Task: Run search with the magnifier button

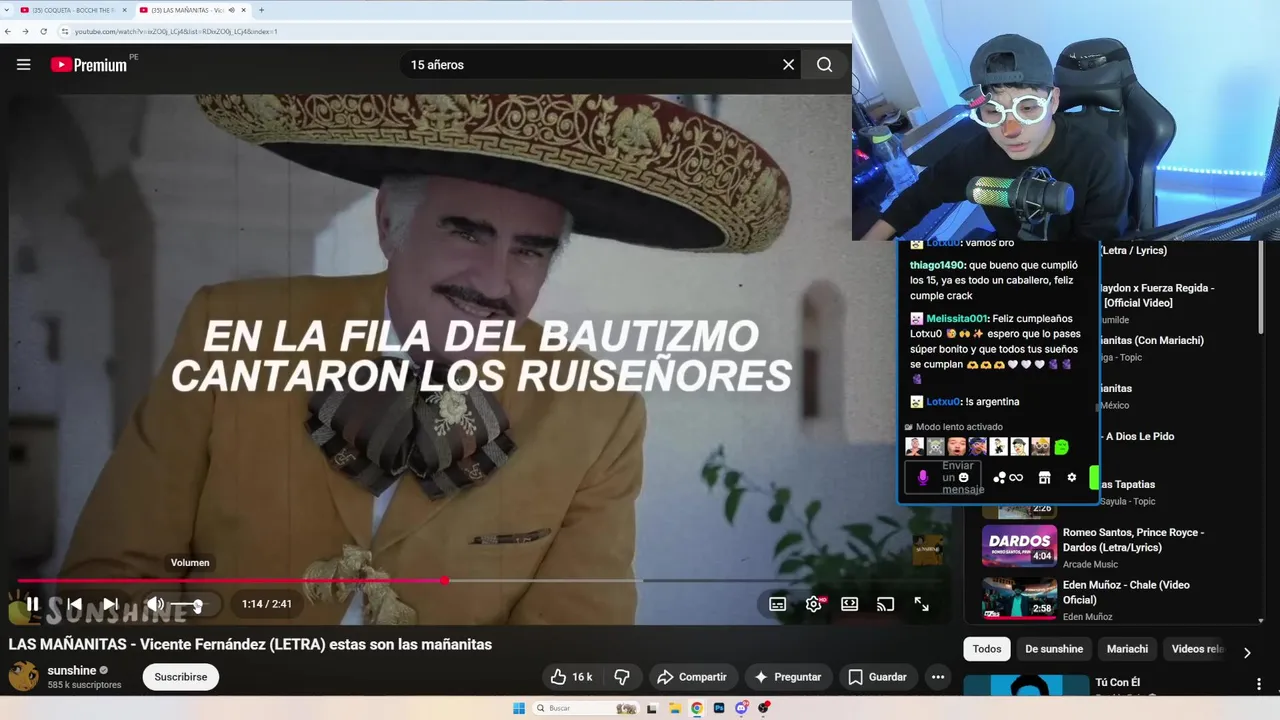Action: tap(824, 65)
